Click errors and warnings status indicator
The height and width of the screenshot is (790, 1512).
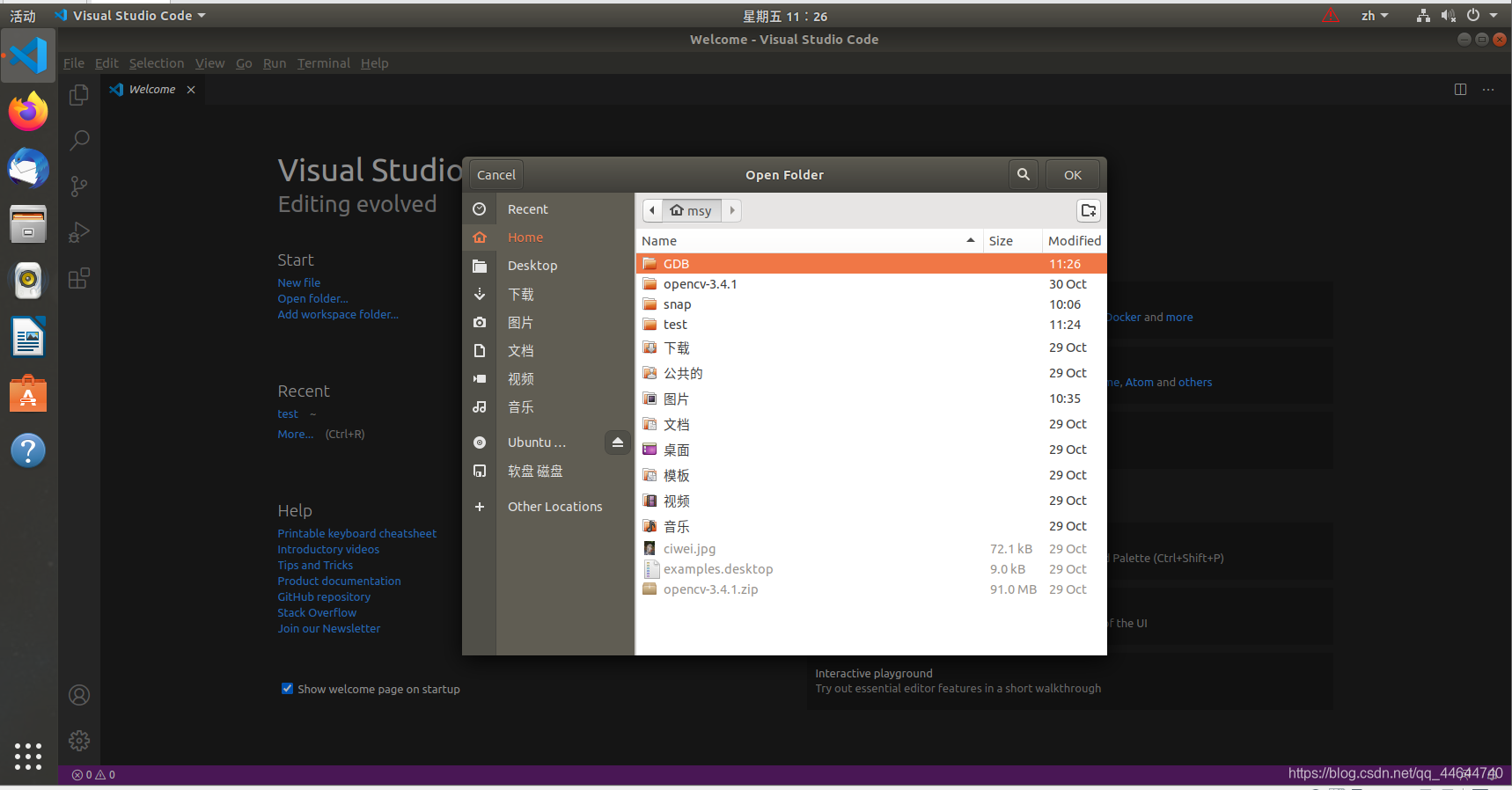coord(93,775)
